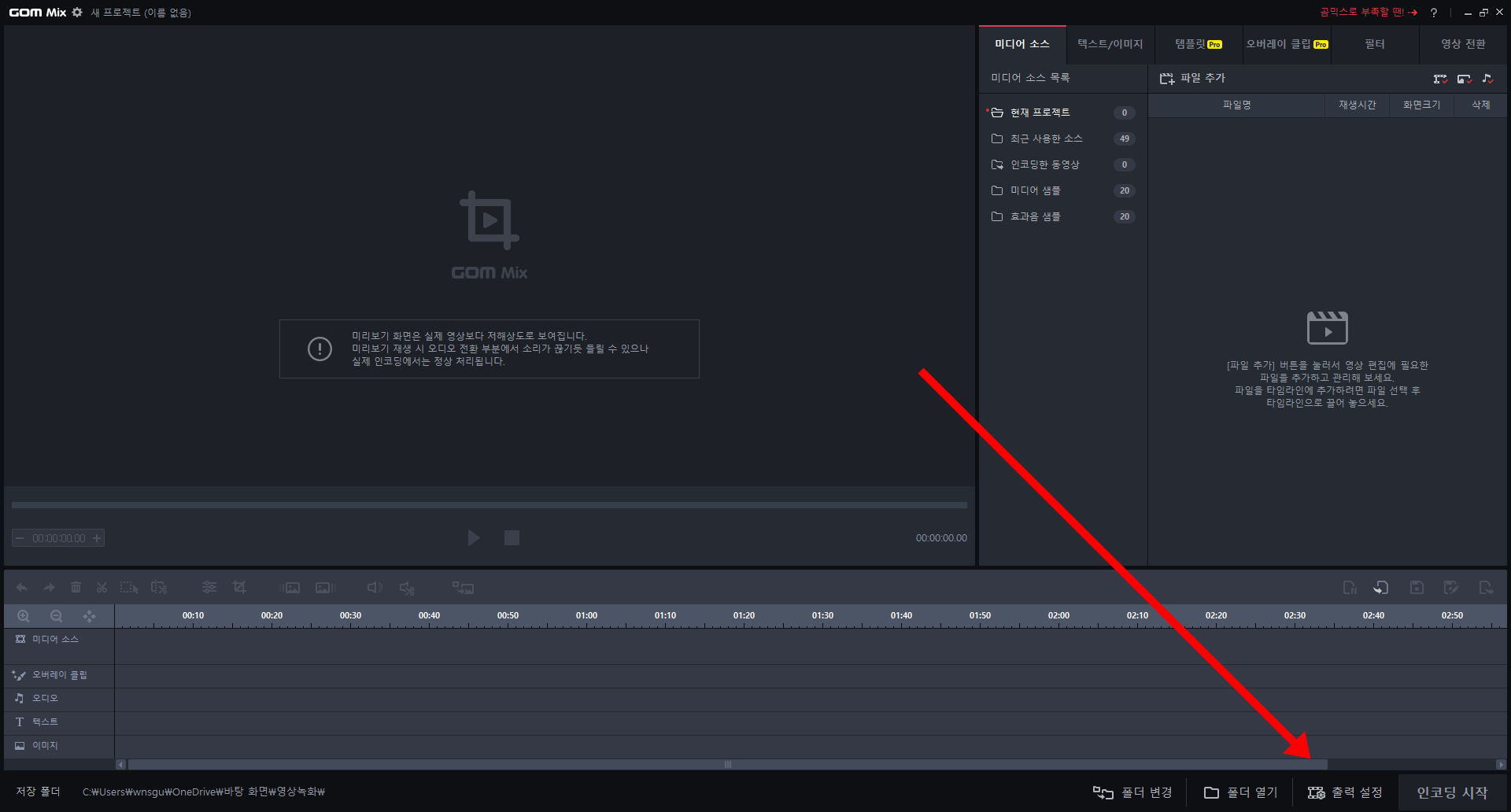
Task: Toggle the video file filter icon
Action: (x=1440, y=79)
